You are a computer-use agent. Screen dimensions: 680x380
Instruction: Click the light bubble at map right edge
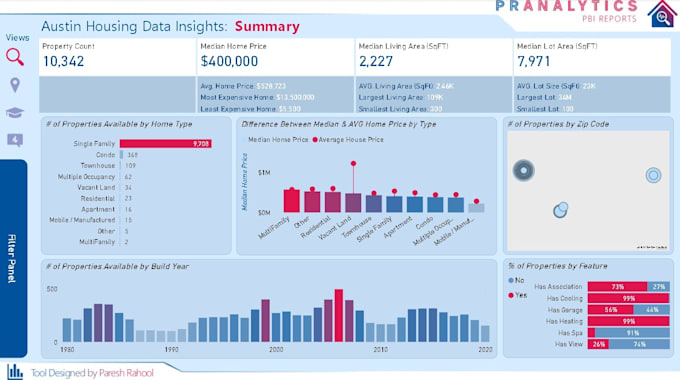pos(653,175)
